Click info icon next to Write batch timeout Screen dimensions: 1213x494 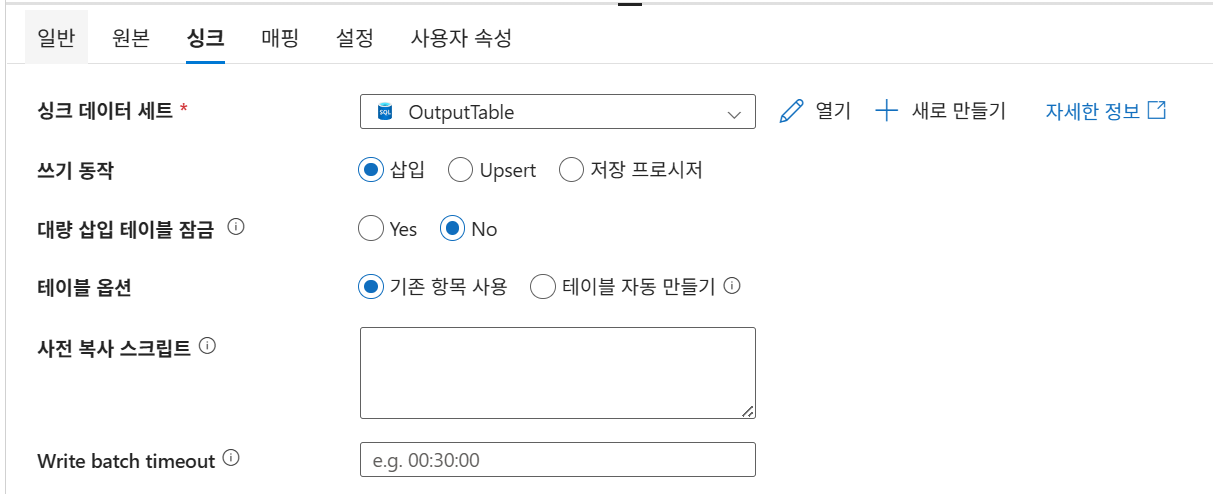232,459
